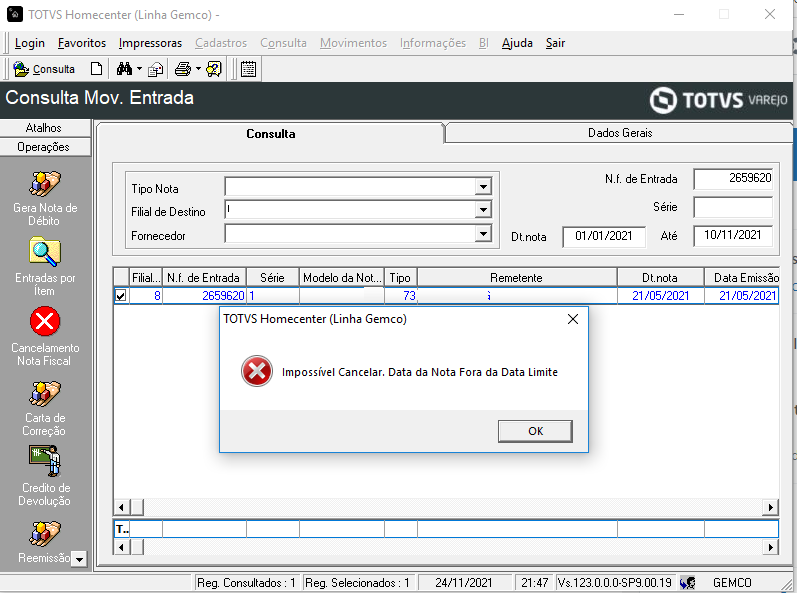
Task: Click the Dt.nota start date field
Action: (604, 236)
